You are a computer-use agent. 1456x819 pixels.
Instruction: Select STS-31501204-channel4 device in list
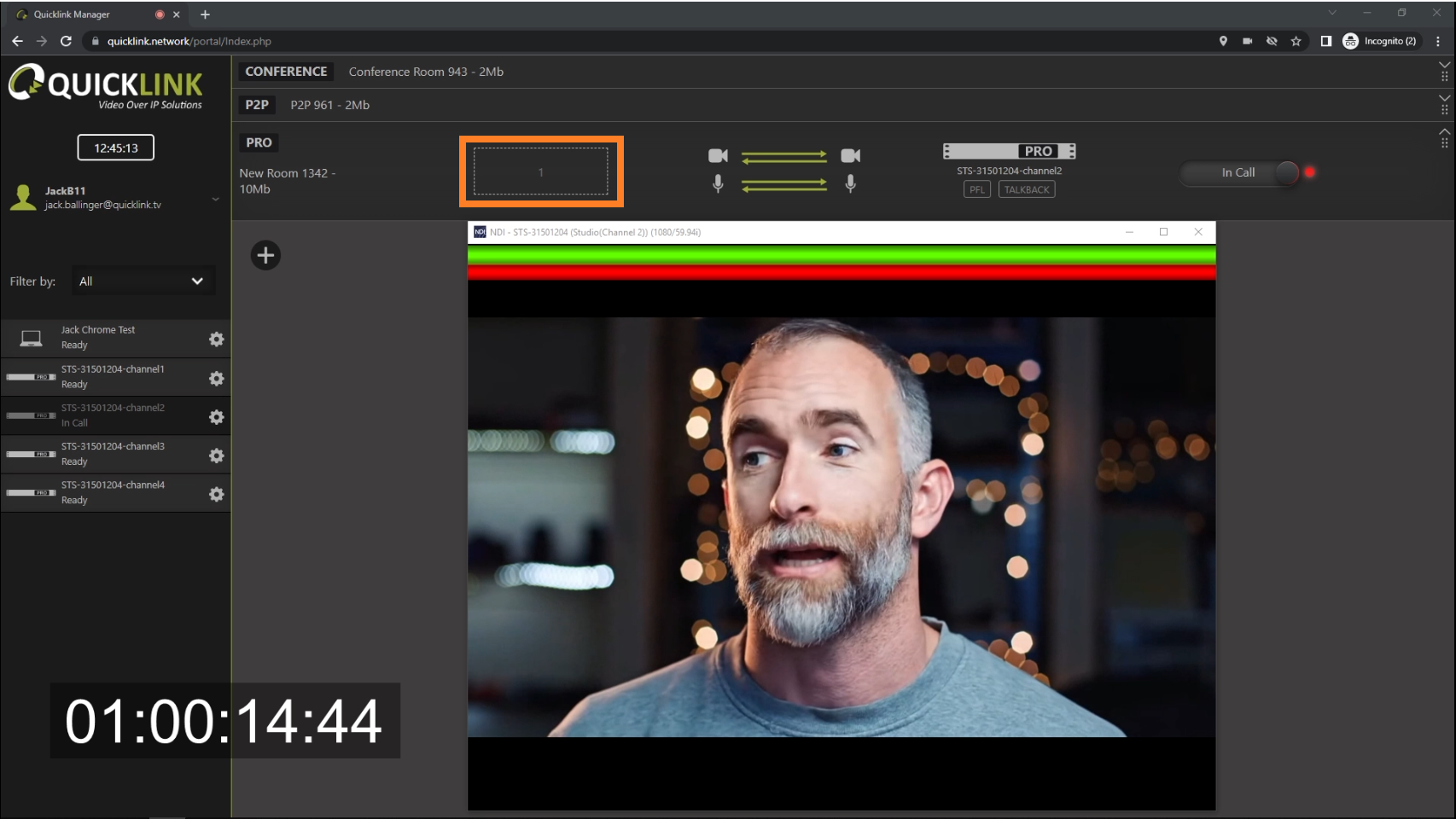[x=113, y=493]
